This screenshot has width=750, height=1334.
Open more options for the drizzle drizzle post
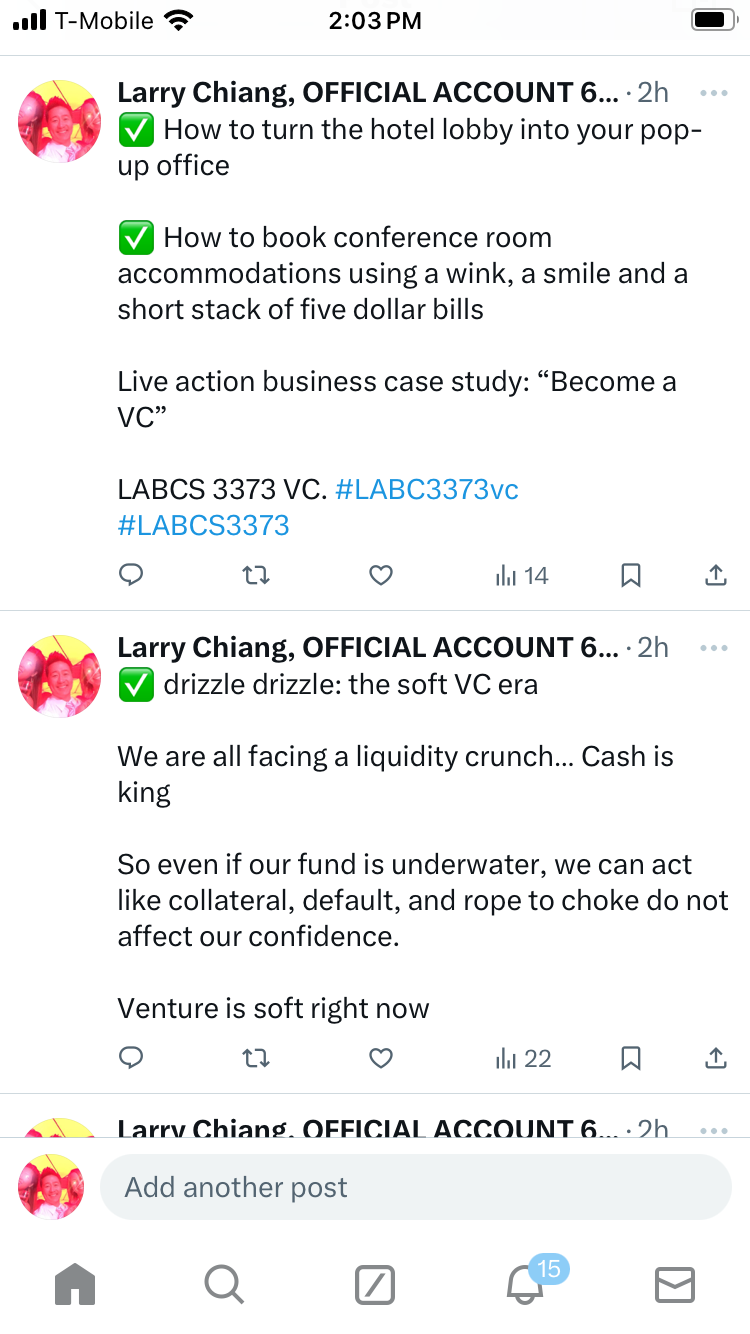(714, 648)
